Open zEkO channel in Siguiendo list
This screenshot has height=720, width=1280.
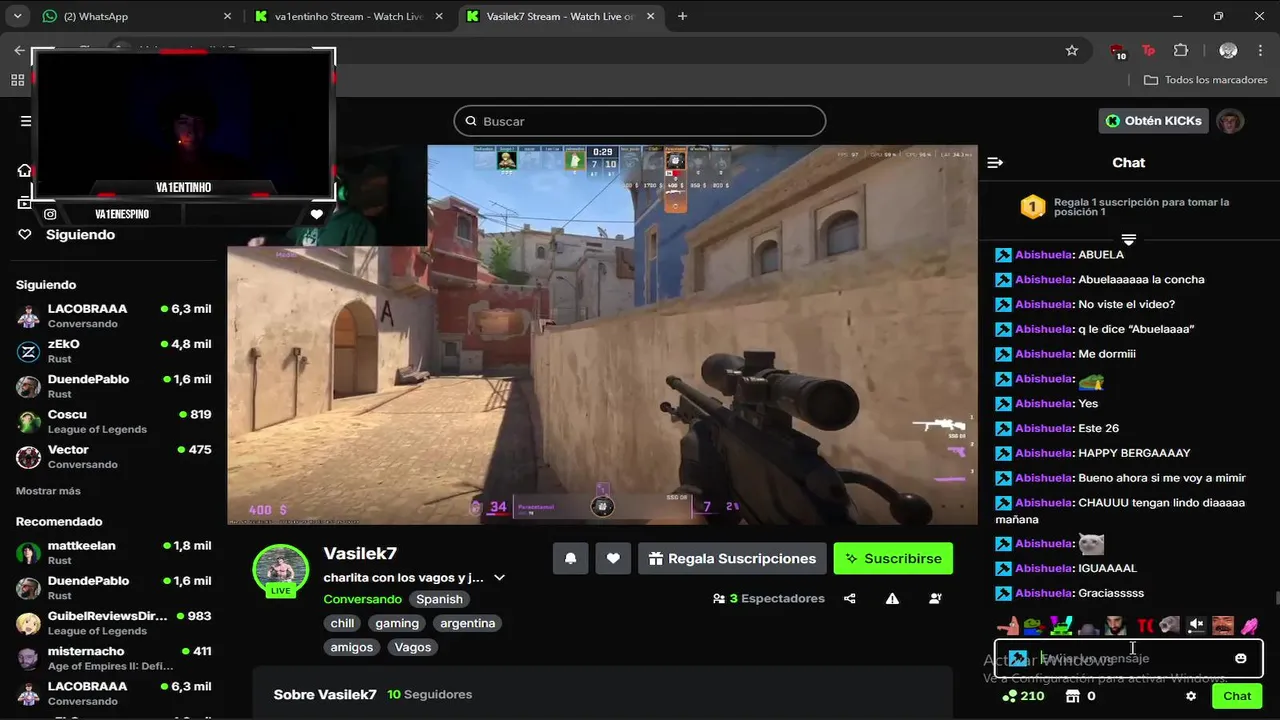(x=114, y=351)
